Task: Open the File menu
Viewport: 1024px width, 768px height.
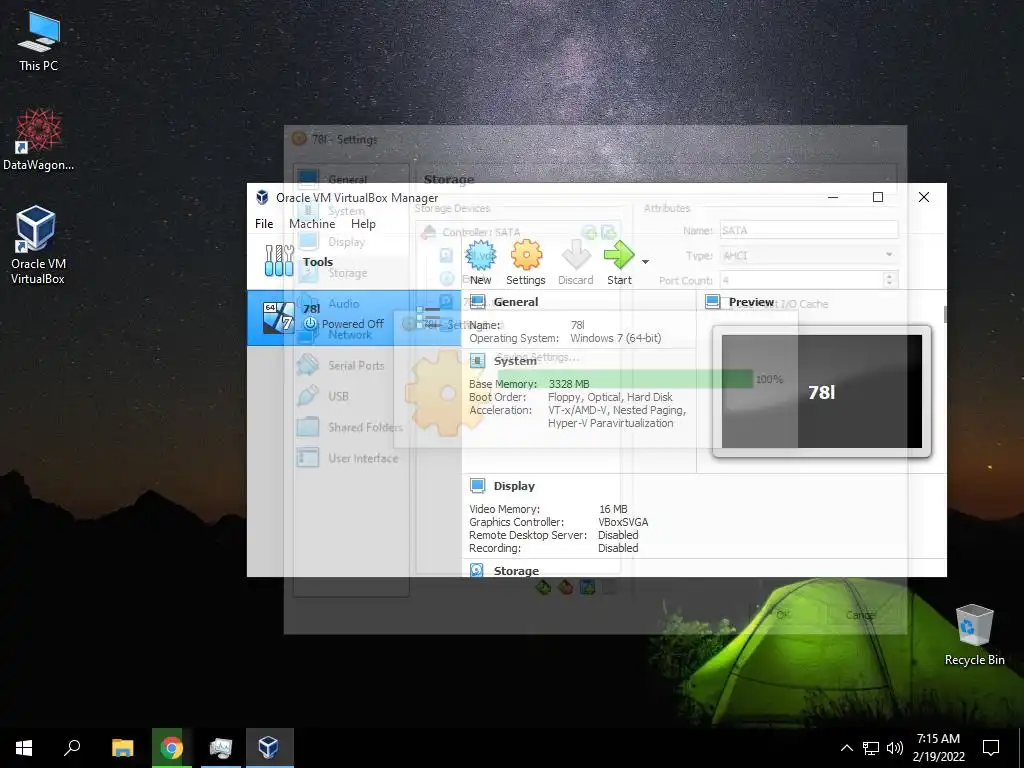Action: 264,223
